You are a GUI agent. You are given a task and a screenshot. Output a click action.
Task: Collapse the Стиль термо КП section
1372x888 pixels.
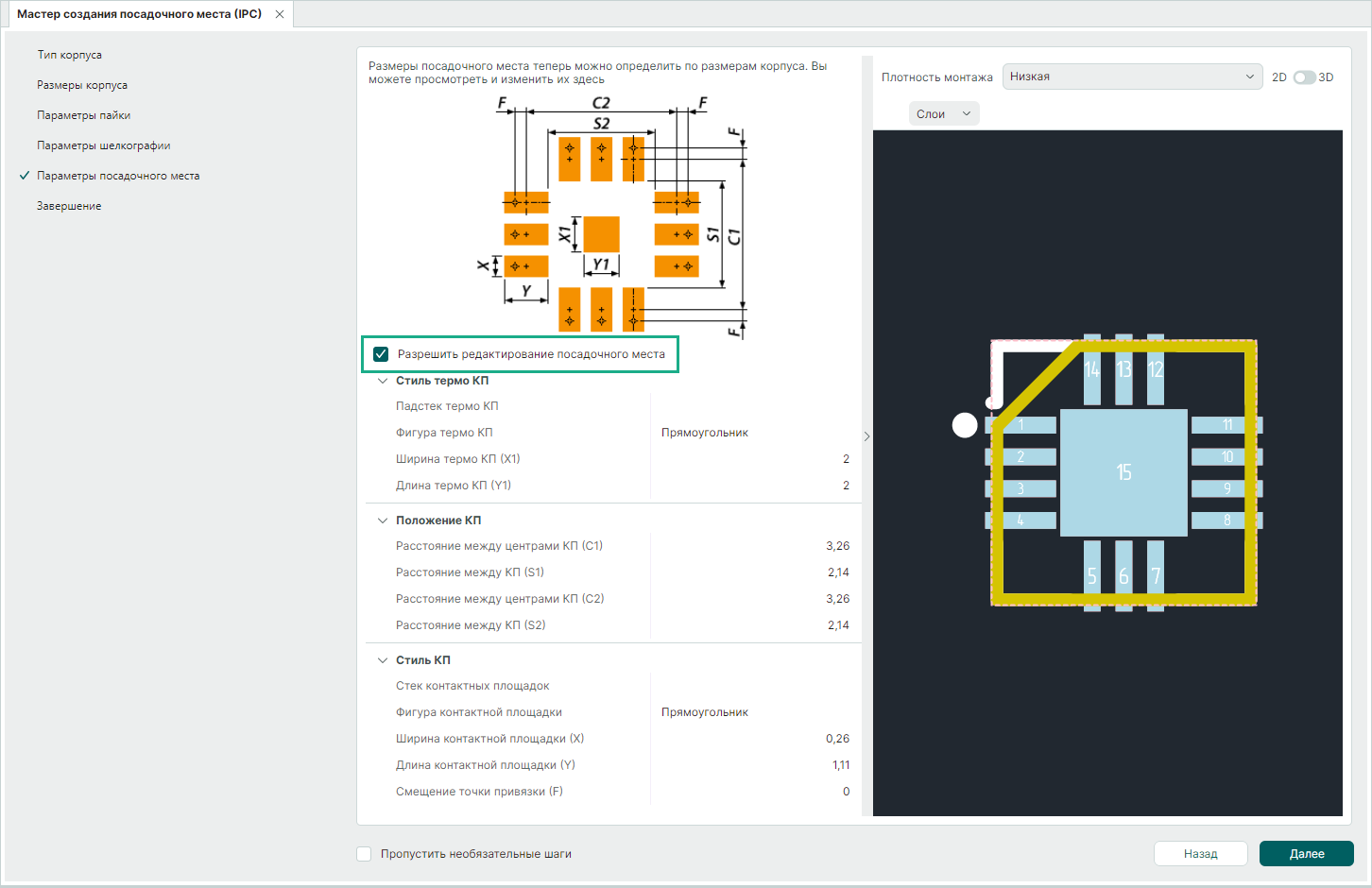click(383, 381)
